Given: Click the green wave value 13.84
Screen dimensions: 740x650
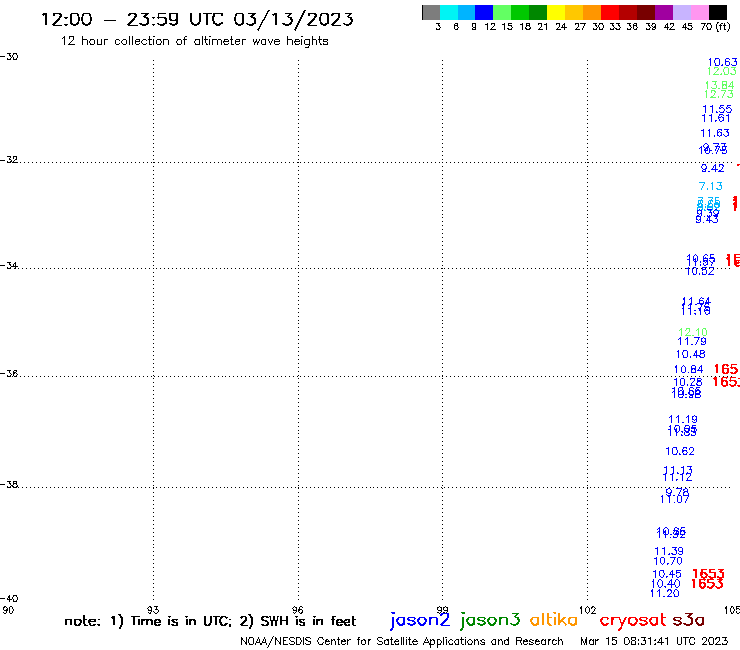Looking at the screenshot, I should (x=719, y=85).
